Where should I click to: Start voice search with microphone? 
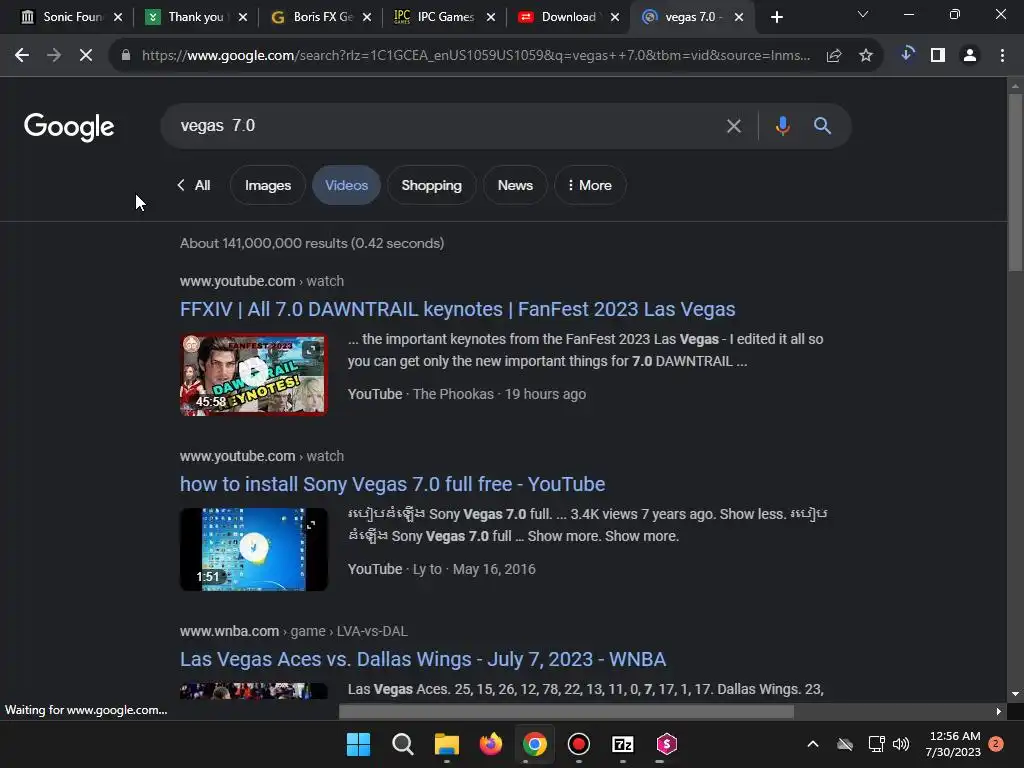[x=782, y=125]
